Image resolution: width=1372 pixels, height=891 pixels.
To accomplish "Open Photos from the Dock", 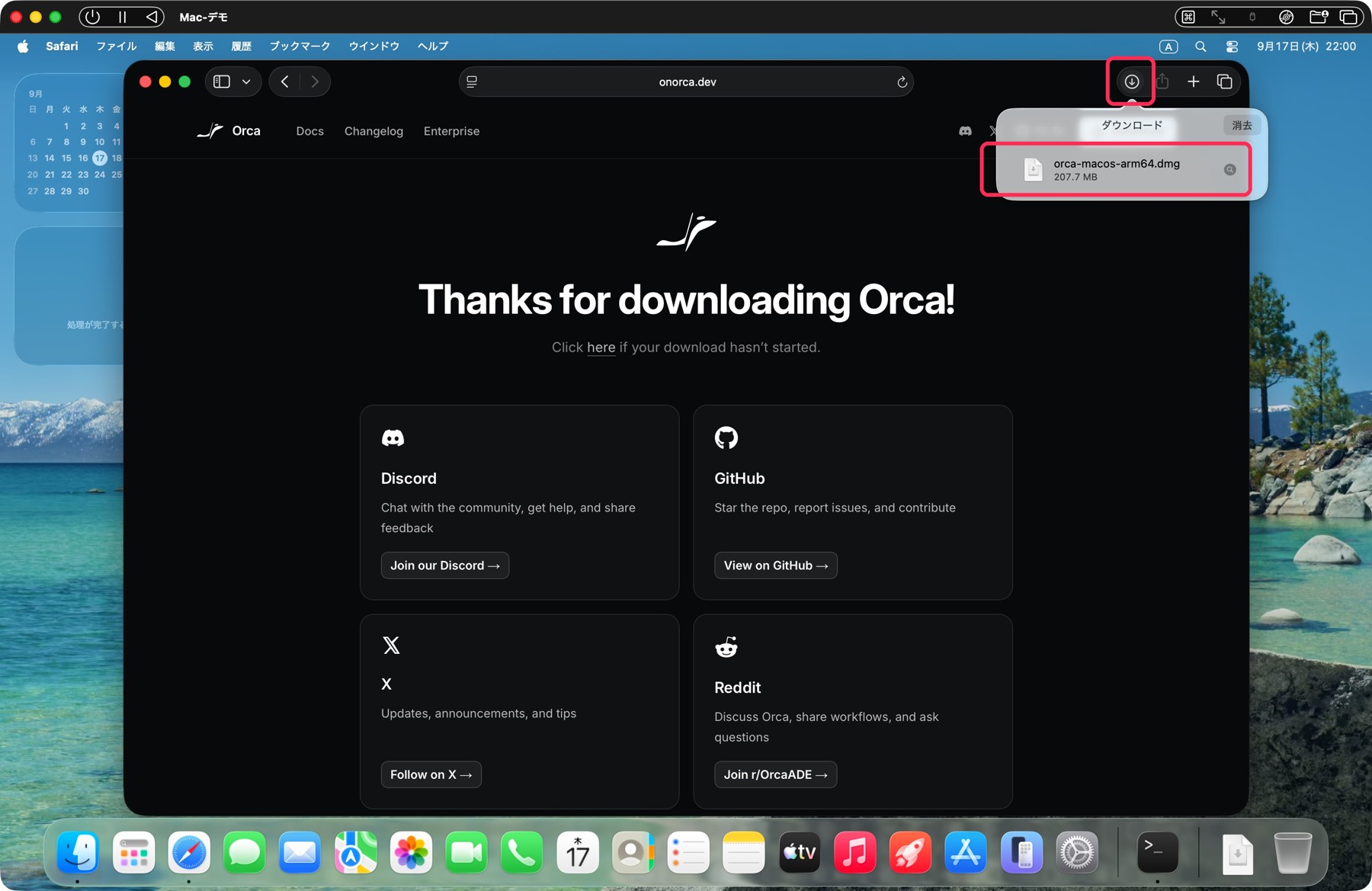I will pos(411,852).
